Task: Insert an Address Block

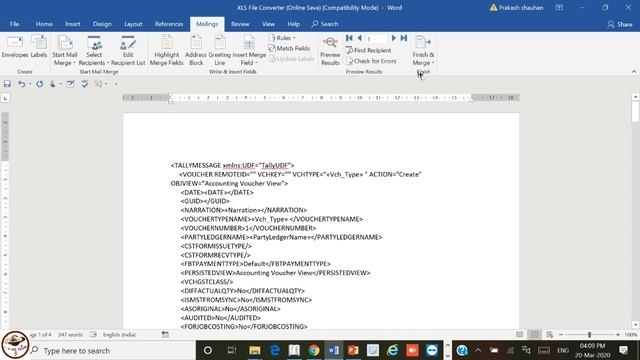Action: click(196, 51)
